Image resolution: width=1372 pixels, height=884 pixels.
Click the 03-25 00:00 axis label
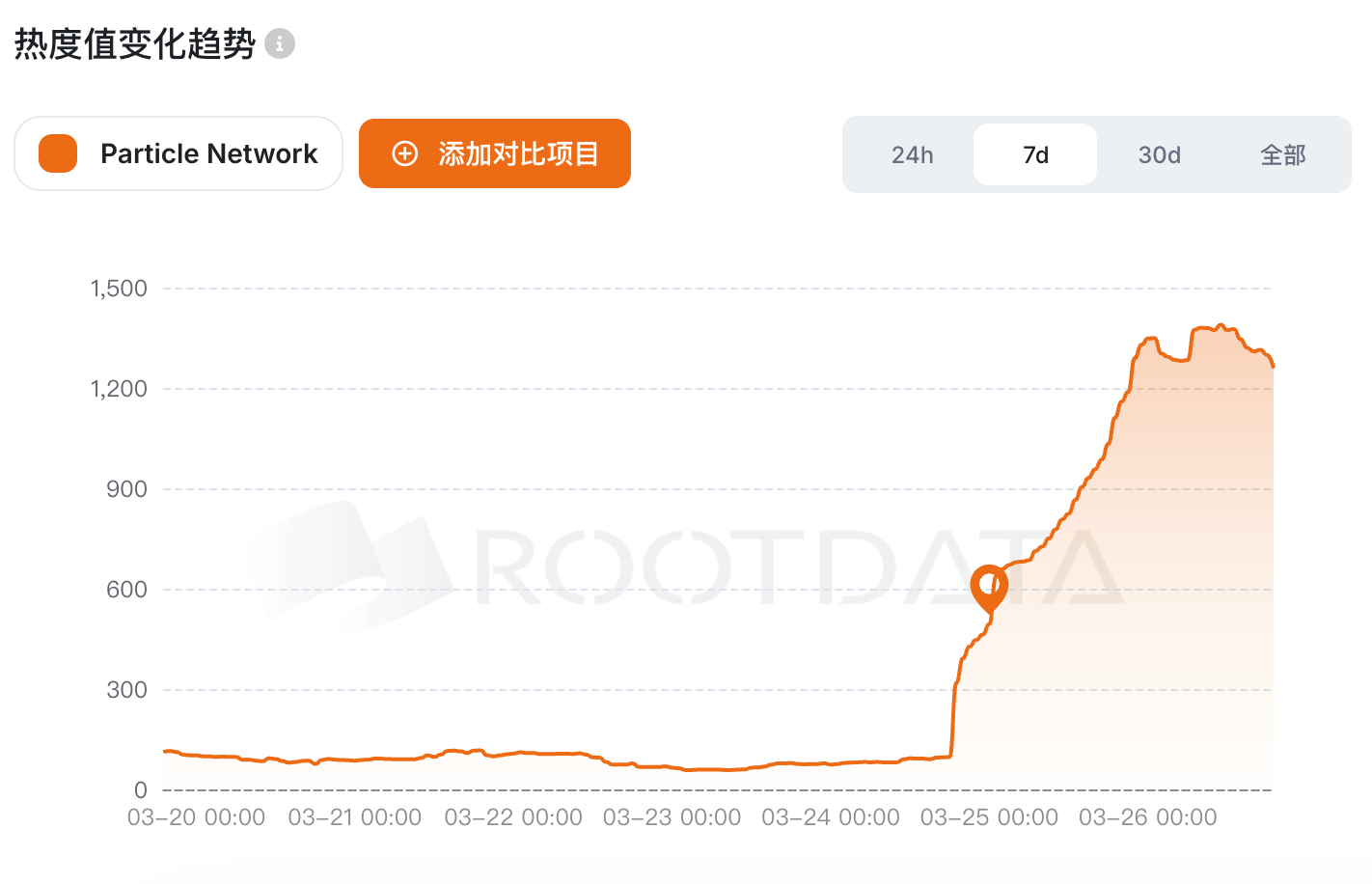pos(989,817)
